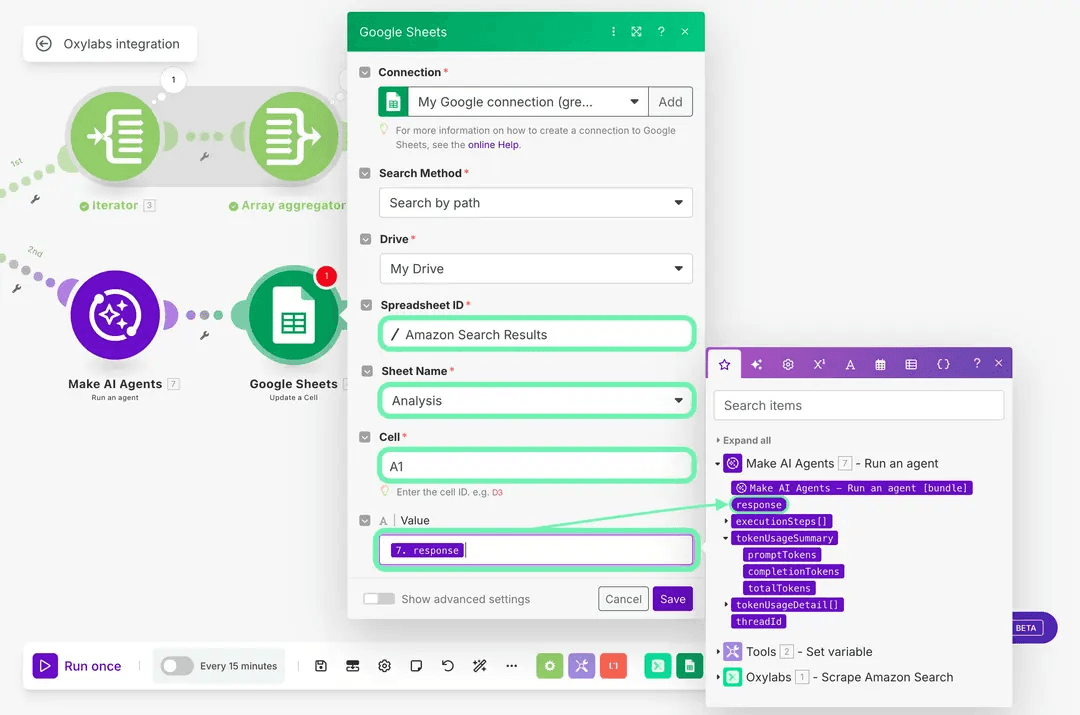1080x715 pixels.
Task: Expand the tokenUsageDetail[] tree item
Action: pyautogui.click(x=727, y=605)
